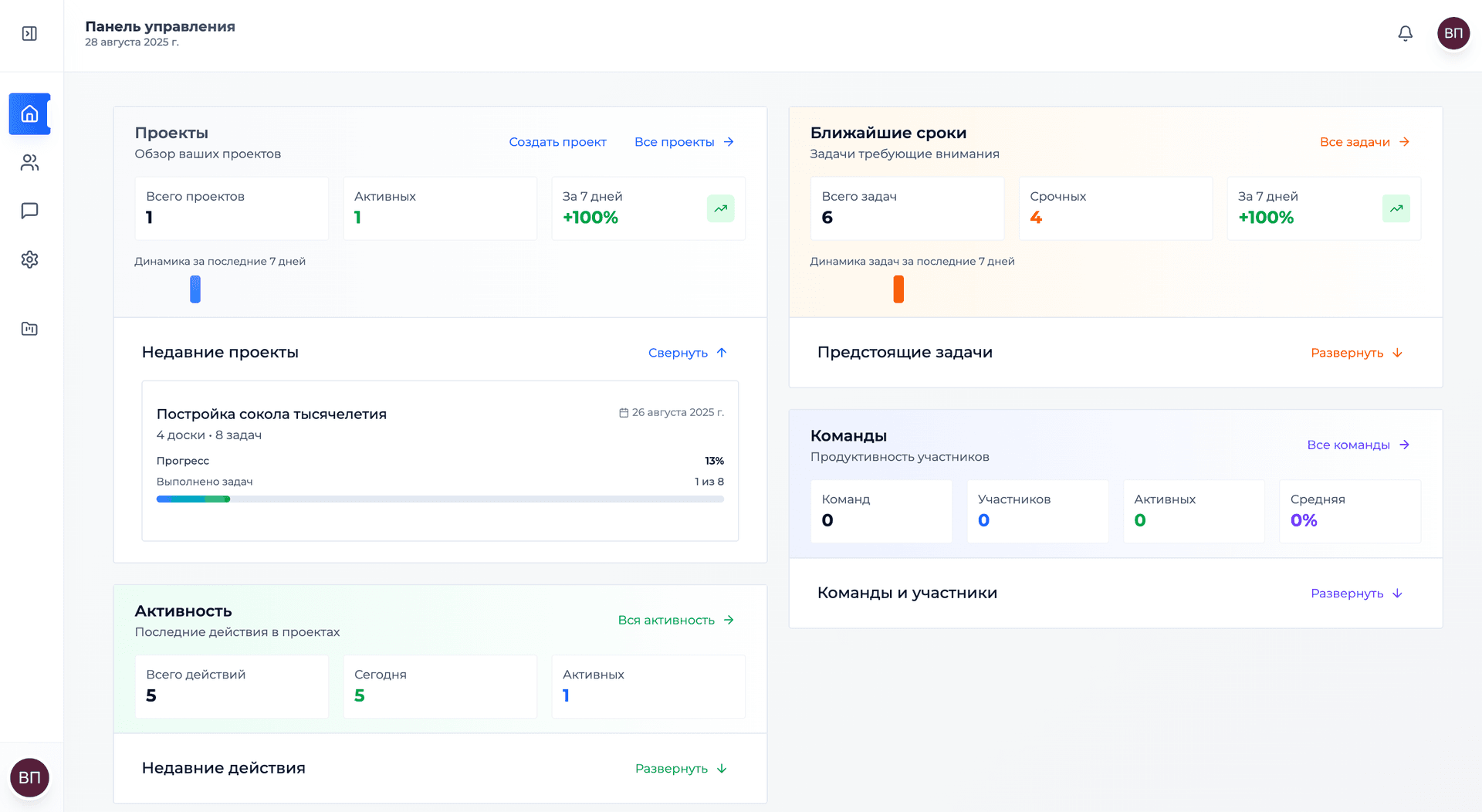Image resolution: width=1482 pixels, height=812 pixels.
Task: Open the Постройка сокола тысячелетия project card
Action: [x=440, y=461]
